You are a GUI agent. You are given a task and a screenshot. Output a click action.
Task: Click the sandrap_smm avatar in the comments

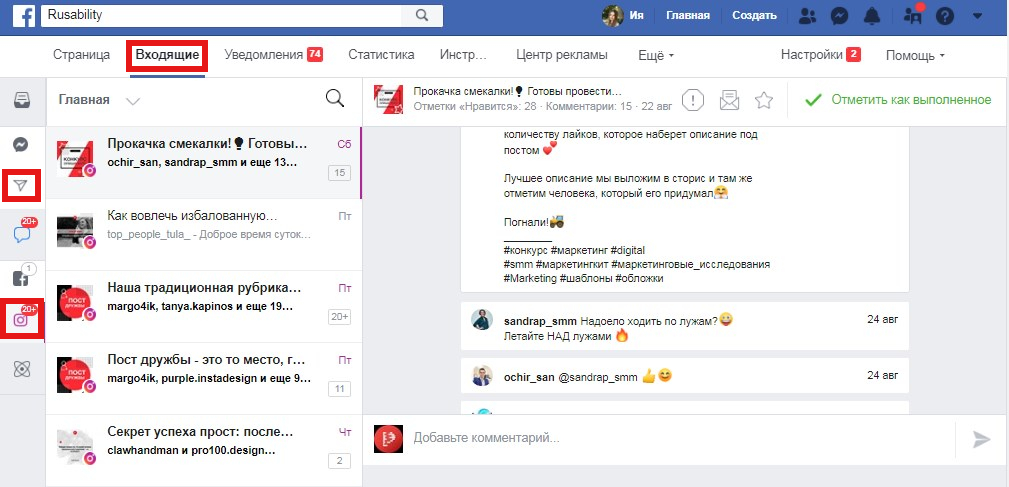click(482, 320)
